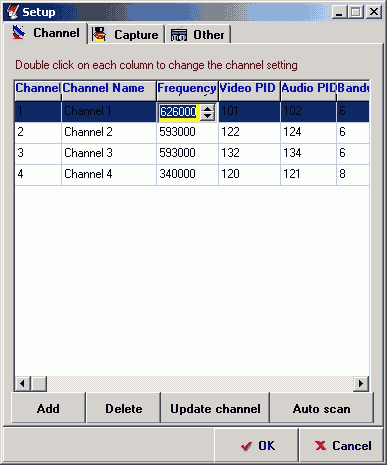Click the Other tab settings icon
The height and width of the screenshot is (465, 387).
[179, 35]
